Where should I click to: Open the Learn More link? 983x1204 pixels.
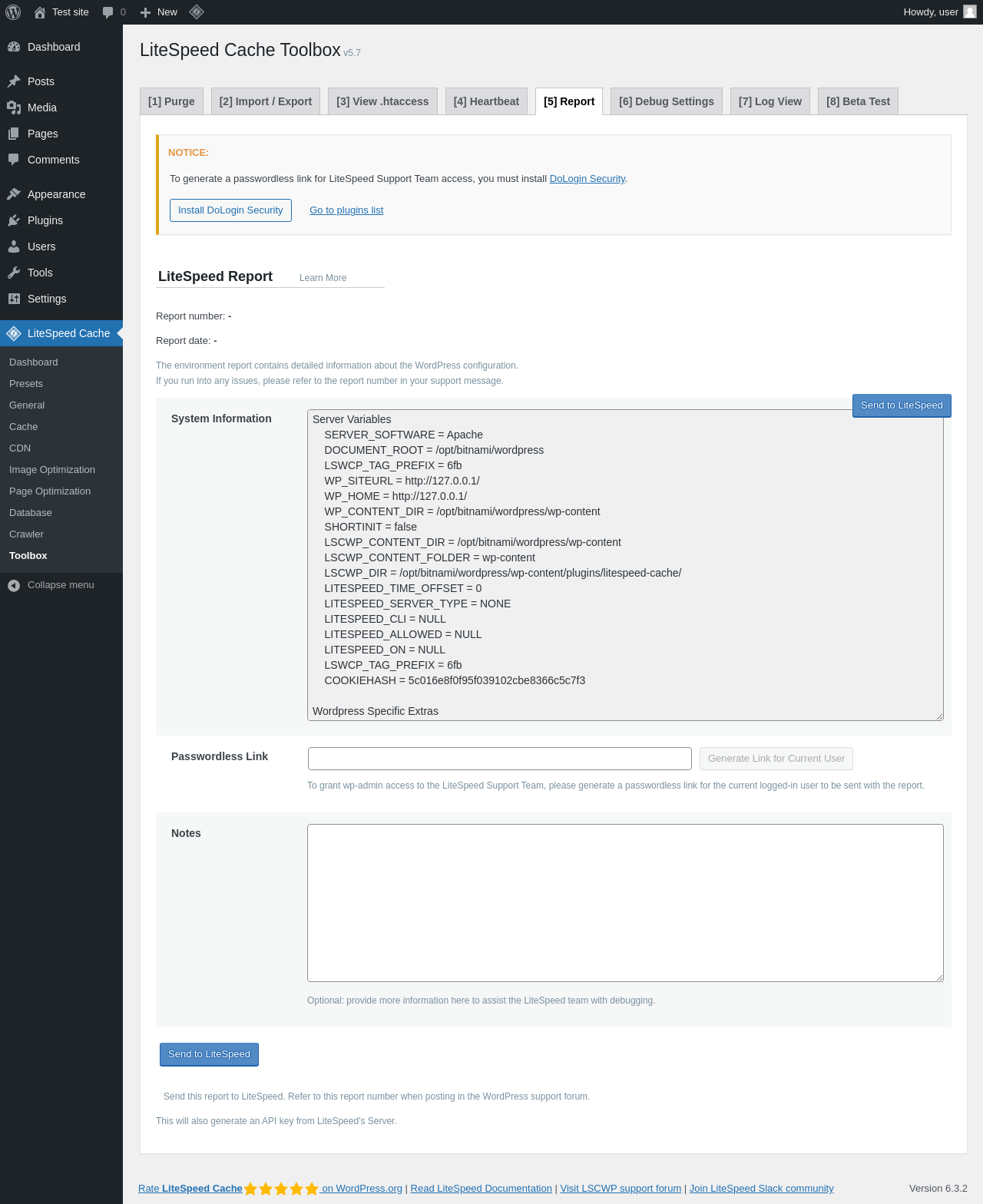[x=323, y=278]
